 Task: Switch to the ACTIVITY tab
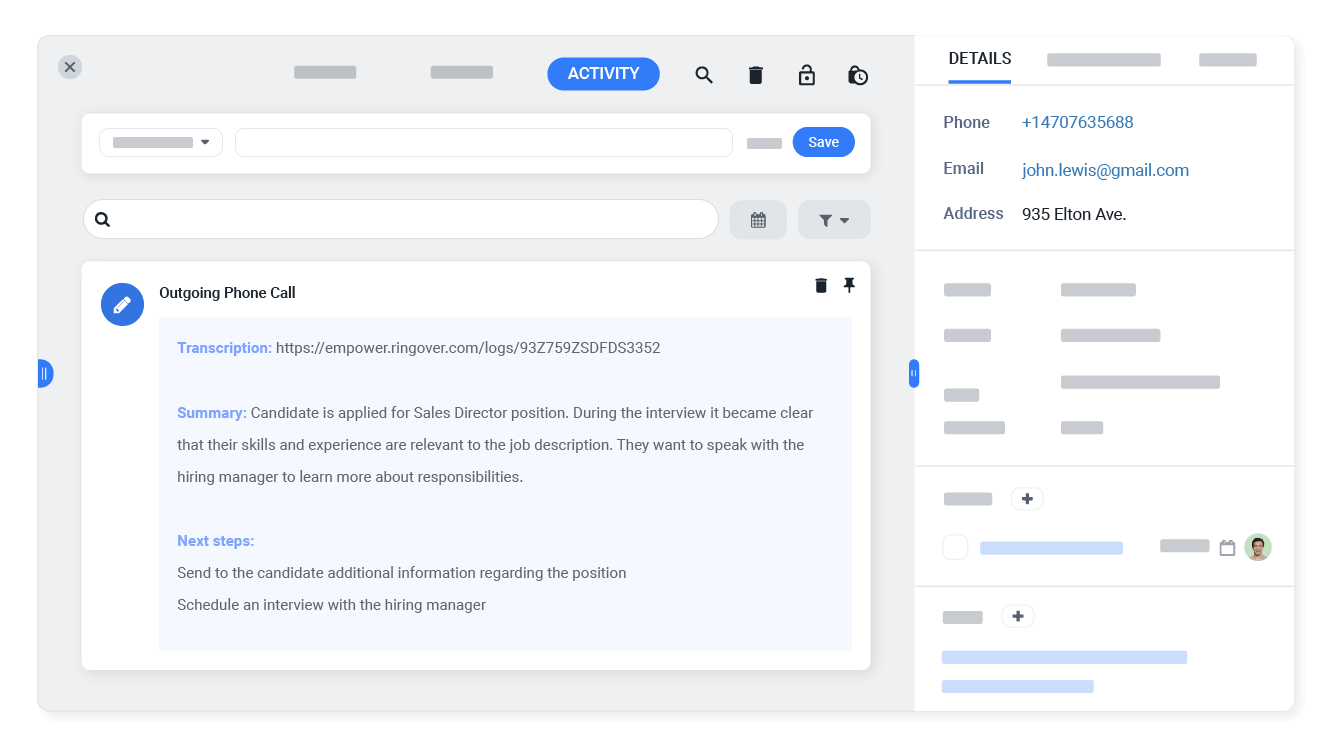(603, 73)
